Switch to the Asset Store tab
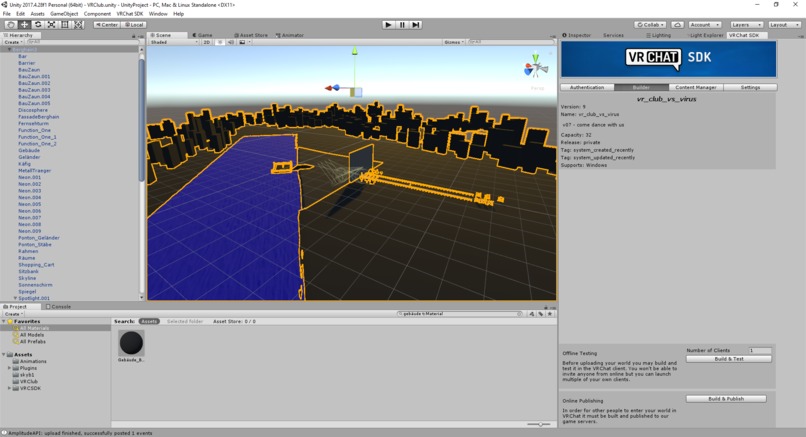The height and width of the screenshot is (437, 806). [x=251, y=35]
